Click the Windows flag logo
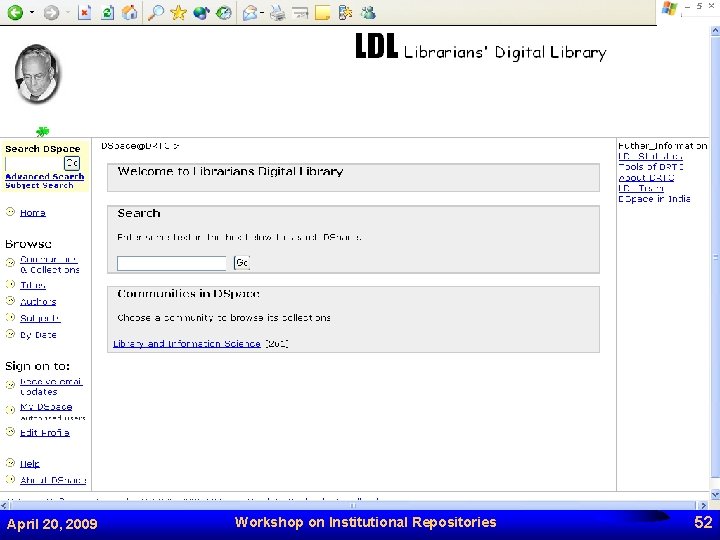This screenshot has width=720, height=540. click(669, 9)
